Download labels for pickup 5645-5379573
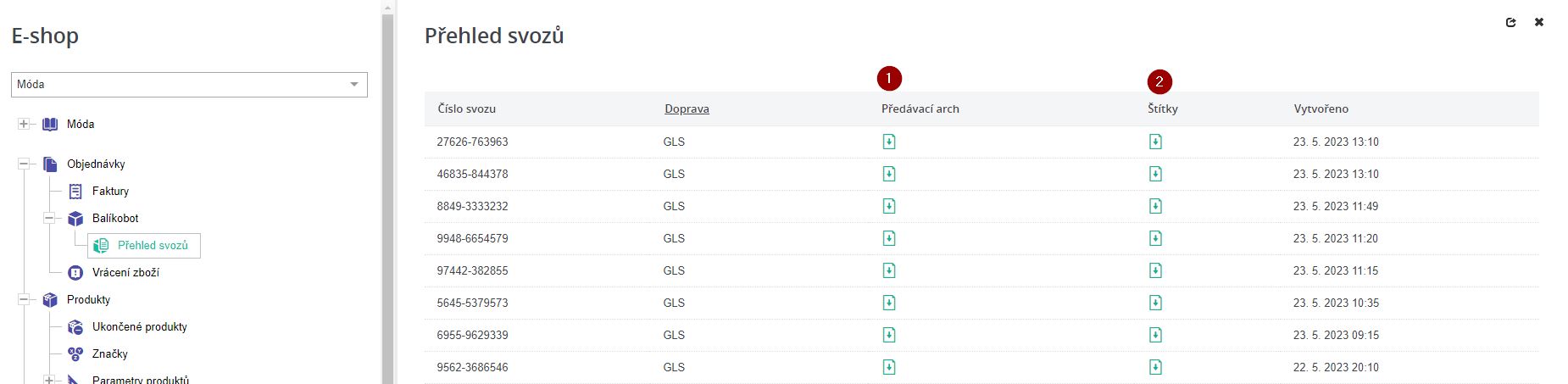 1154,303
